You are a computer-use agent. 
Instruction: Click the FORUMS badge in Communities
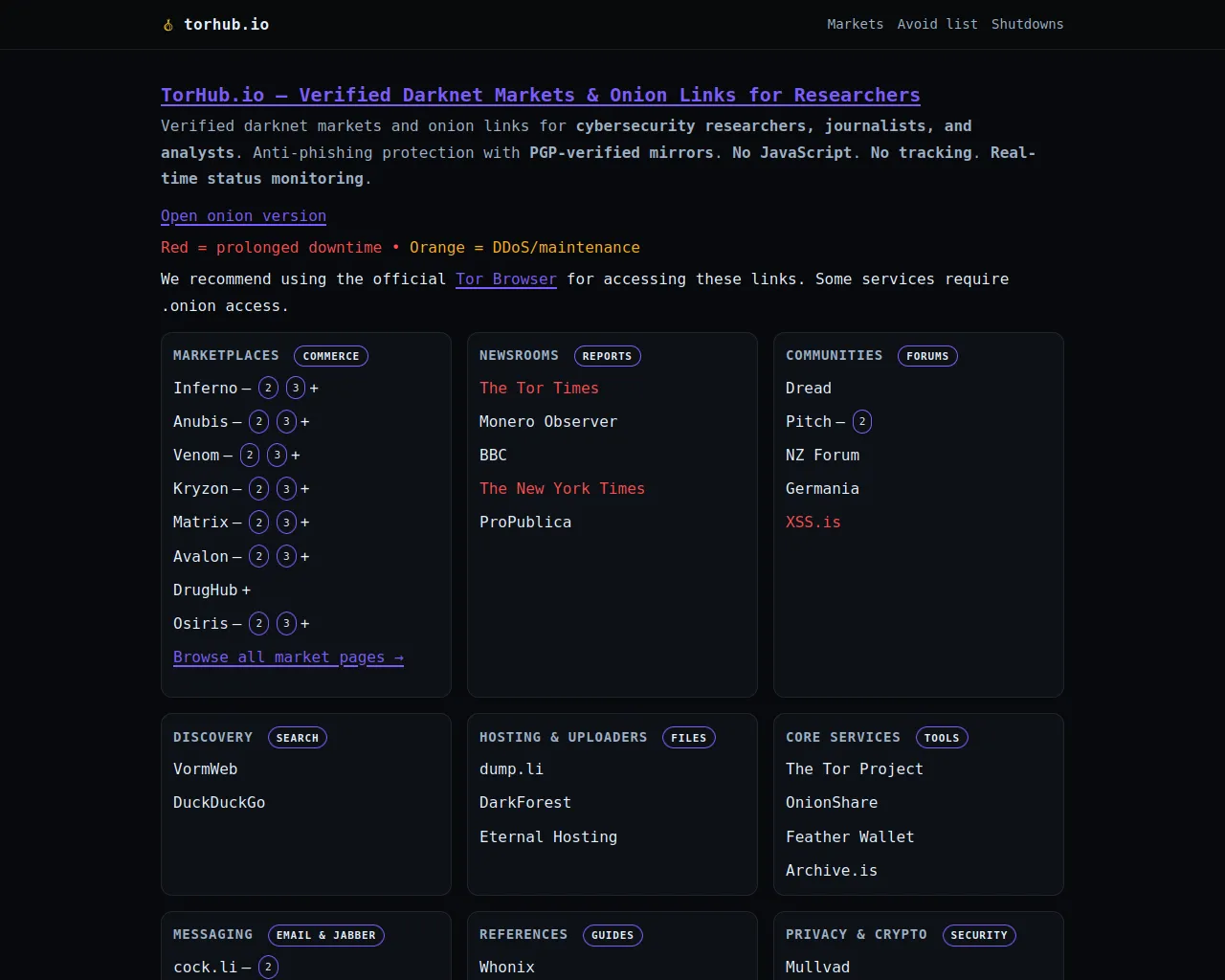click(x=927, y=356)
